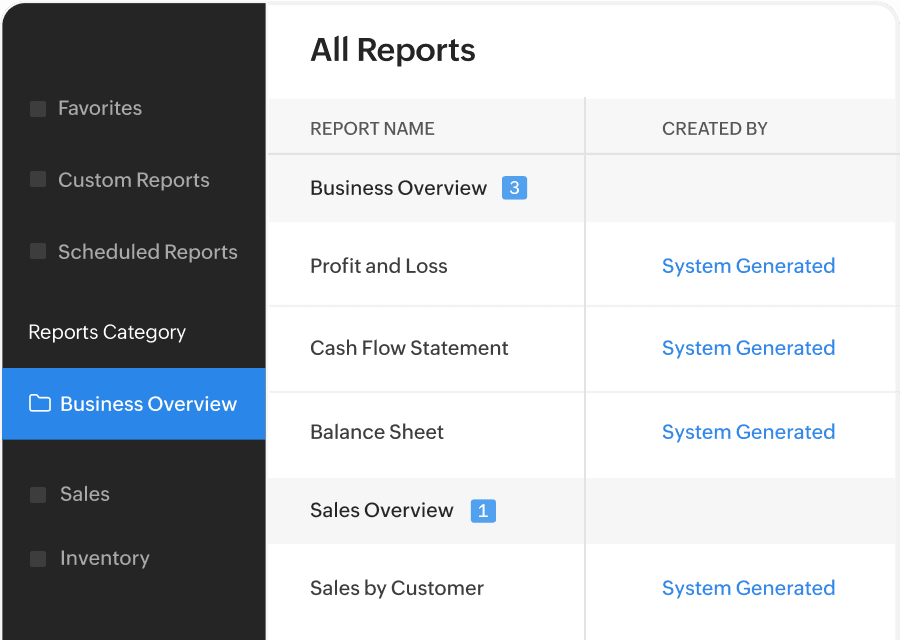The image size is (900, 640).
Task: Click the blue count badge 3
Action: point(514,188)
